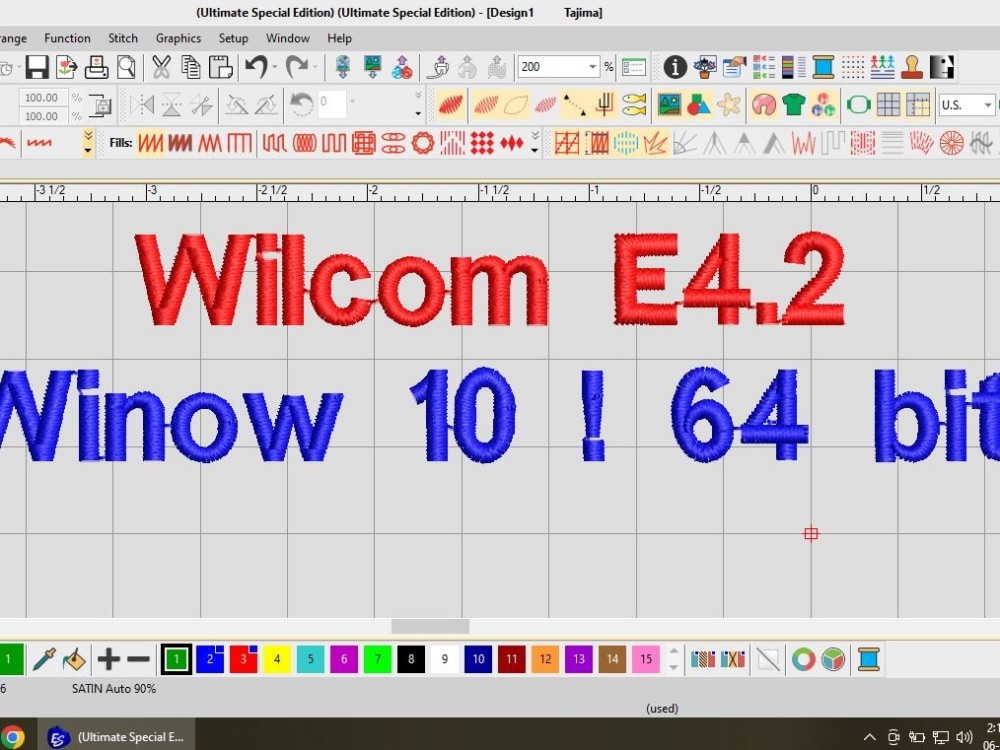Toggle TrueView stitch display icon
Viewport: 1000px width, 750px height.
[x=451, y=105]
